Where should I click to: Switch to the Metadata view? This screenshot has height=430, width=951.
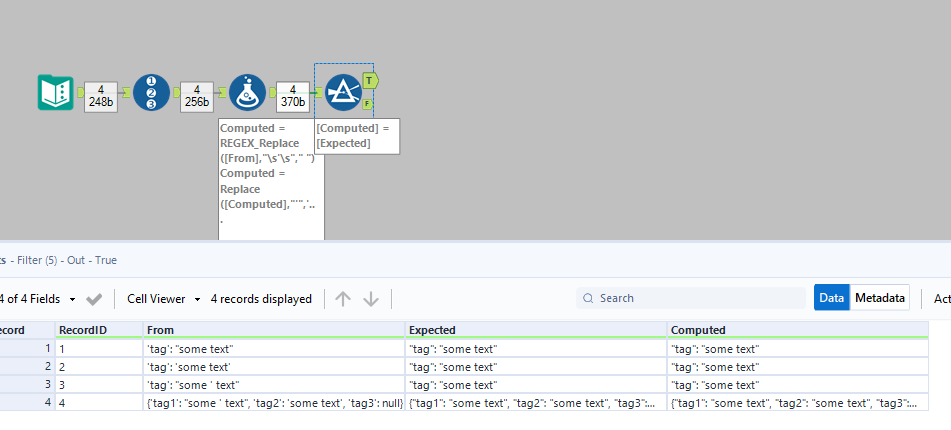coord(879,298)
